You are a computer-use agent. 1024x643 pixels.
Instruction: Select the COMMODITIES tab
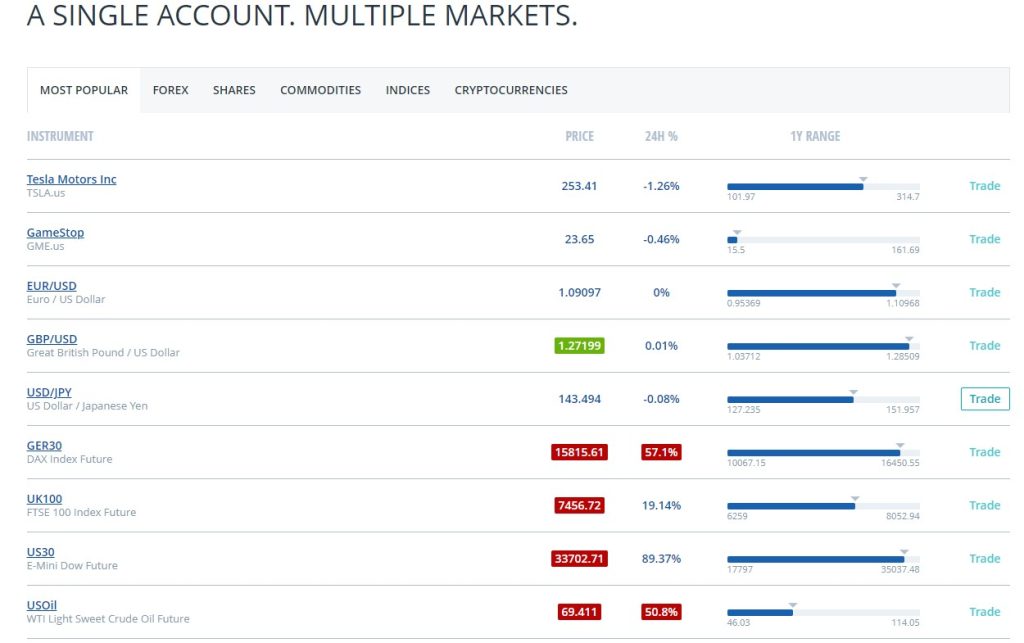click(x=320, y=90)
